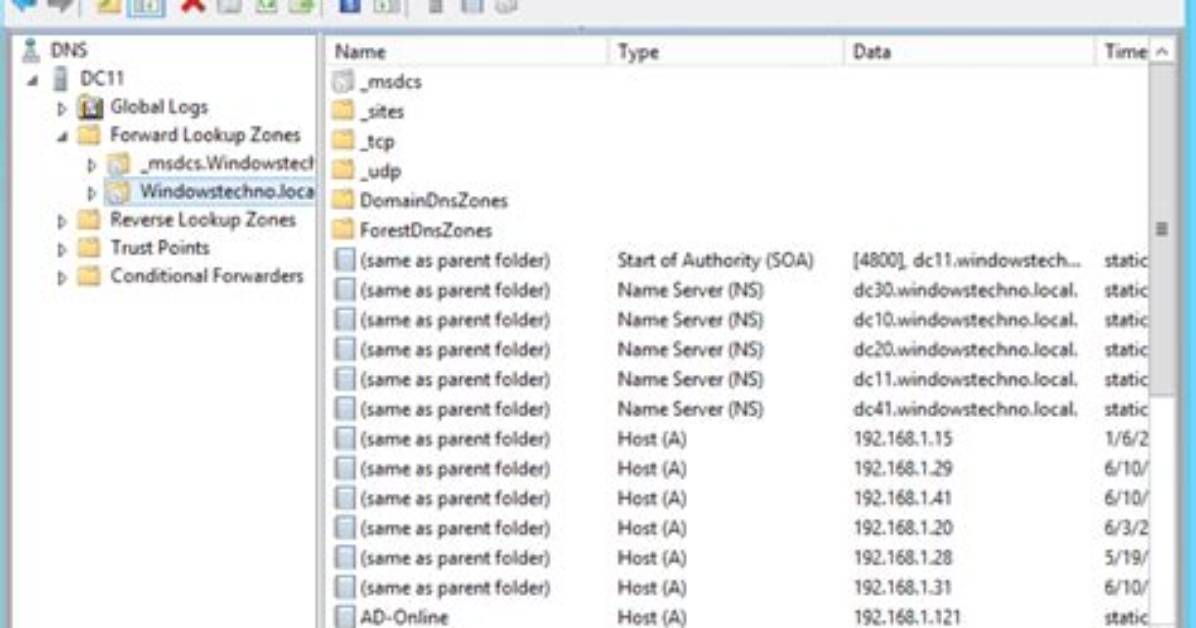Sort by the Name column header

click(467, 52)
